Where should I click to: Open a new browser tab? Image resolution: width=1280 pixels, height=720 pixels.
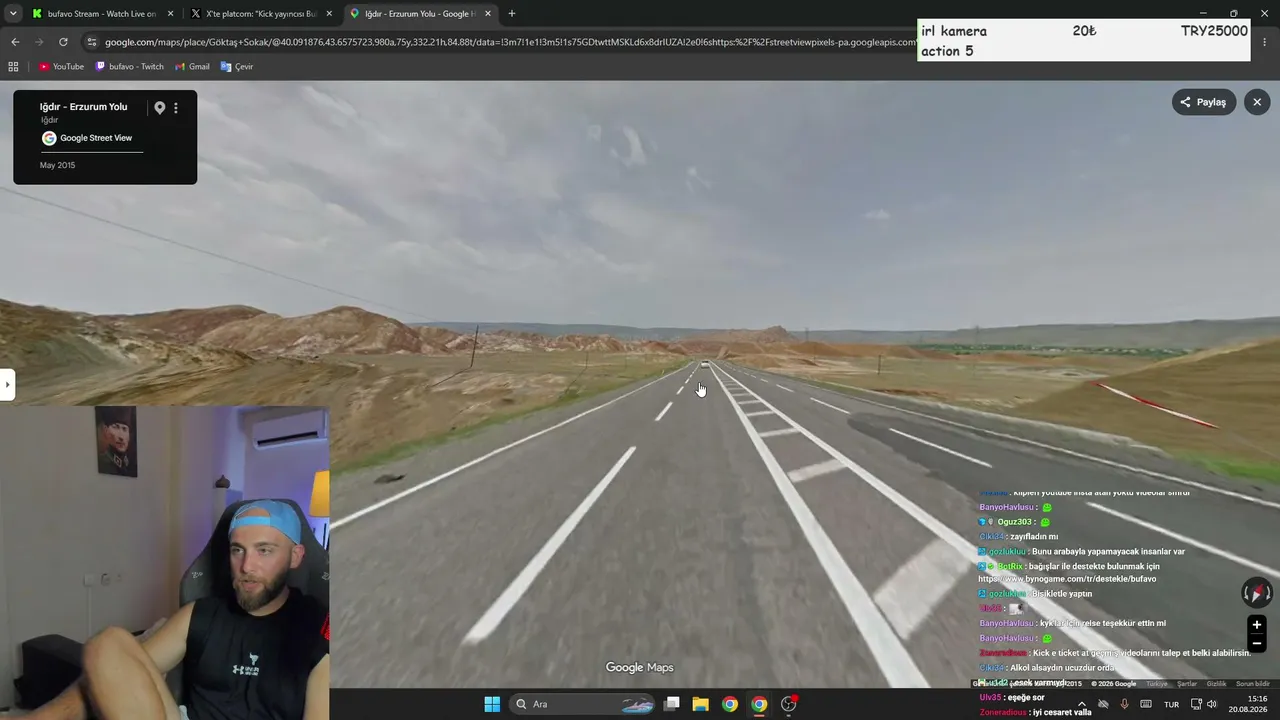point(512,14)
